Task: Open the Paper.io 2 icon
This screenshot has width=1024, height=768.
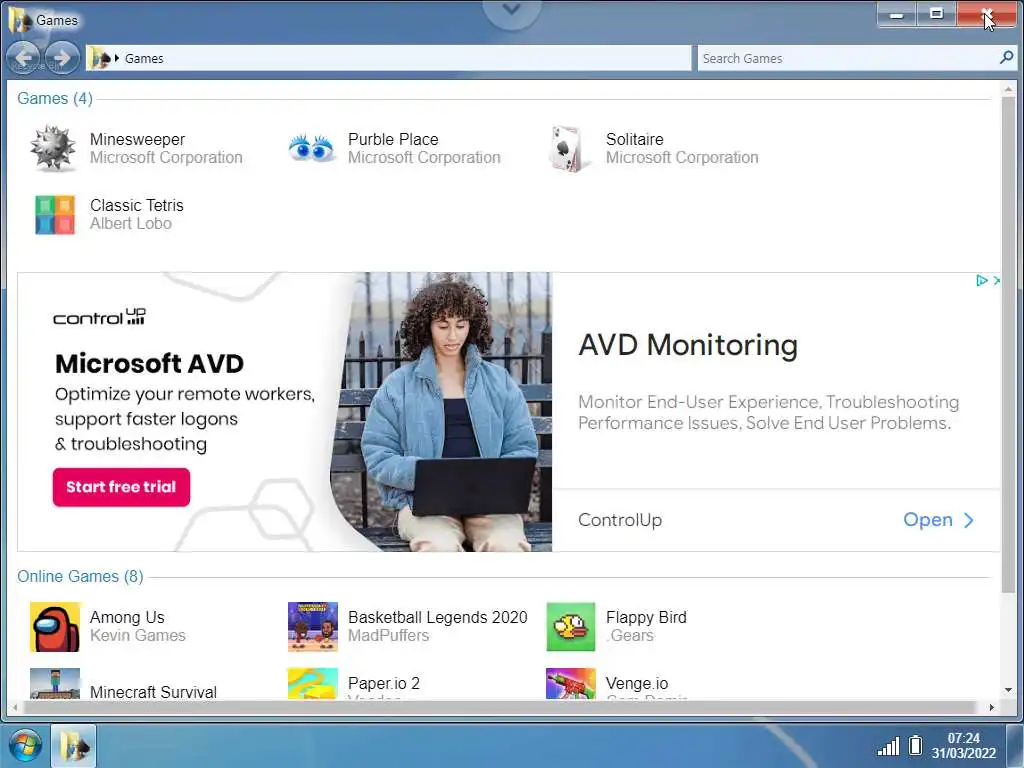Action: pos(313,683)
